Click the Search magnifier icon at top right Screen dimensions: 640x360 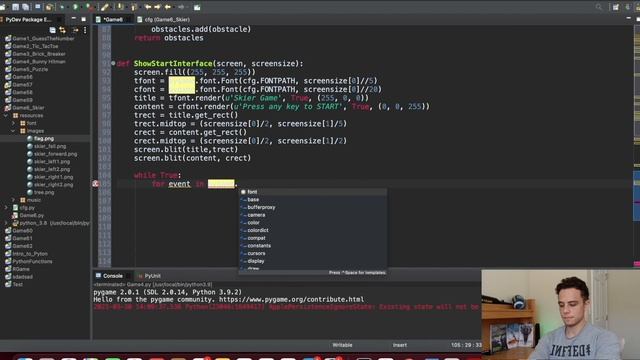(599, 7)
